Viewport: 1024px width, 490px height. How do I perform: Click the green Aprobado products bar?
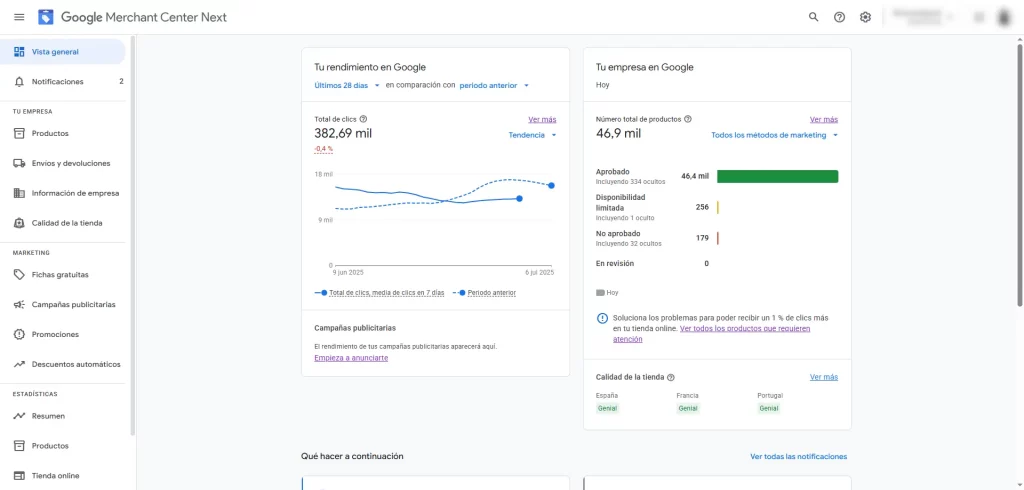coord(777,176)
